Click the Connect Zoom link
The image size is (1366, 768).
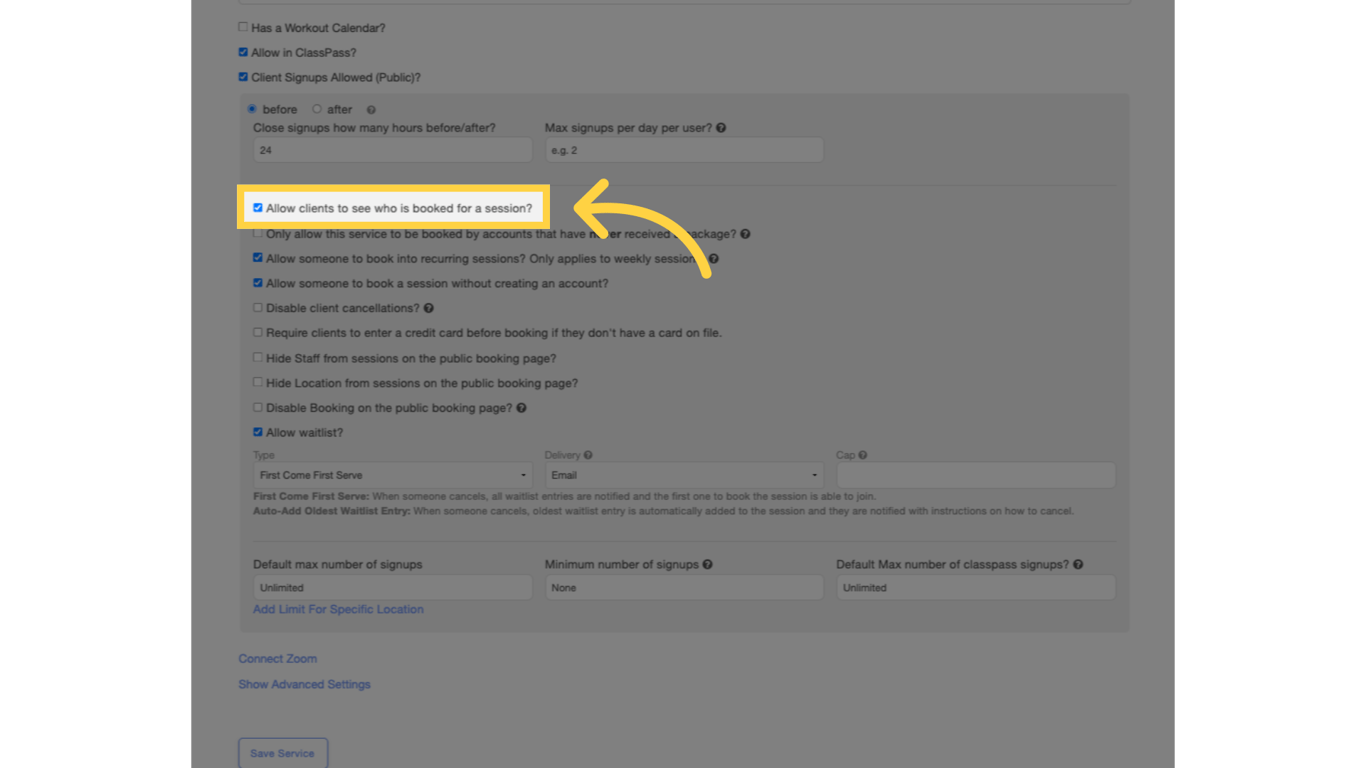click(x=277, y=658)
